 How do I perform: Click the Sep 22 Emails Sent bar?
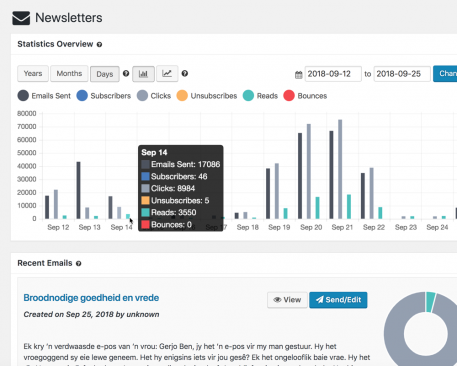click(363, 196)
